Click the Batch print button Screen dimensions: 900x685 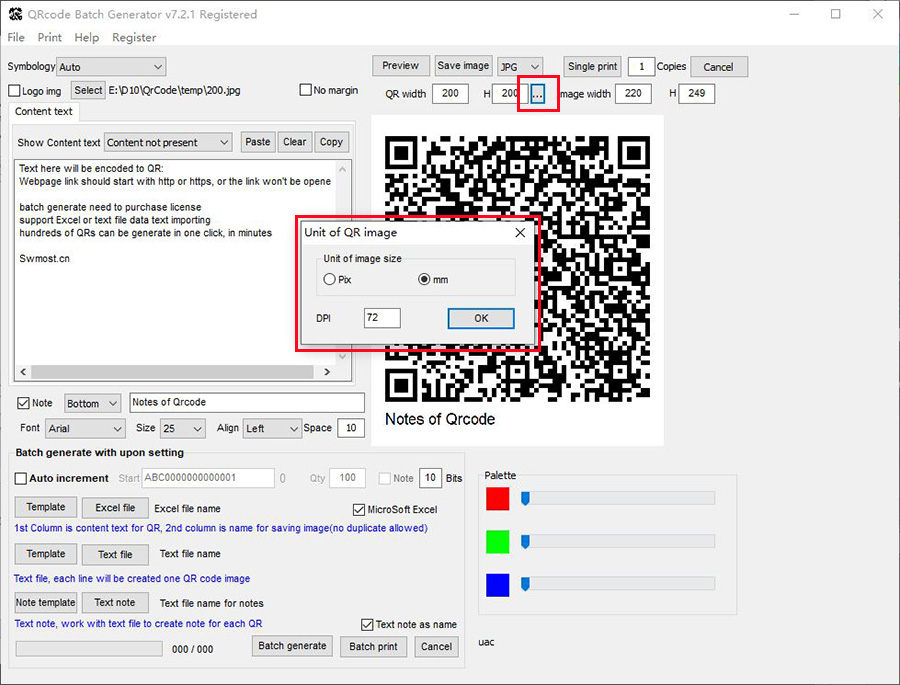[374, 647]
